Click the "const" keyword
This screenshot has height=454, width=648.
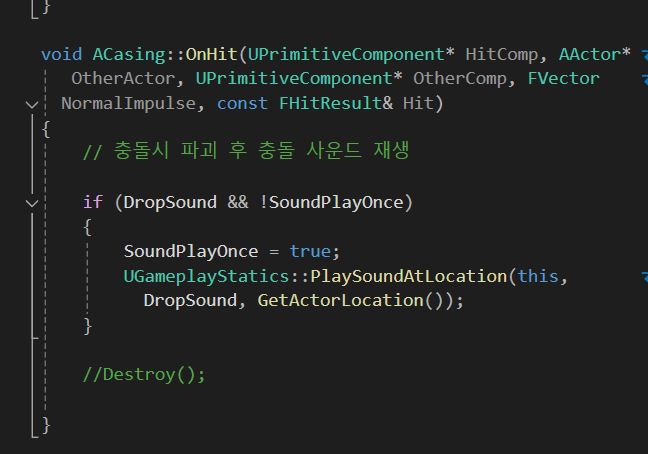[x=242, y=103]
